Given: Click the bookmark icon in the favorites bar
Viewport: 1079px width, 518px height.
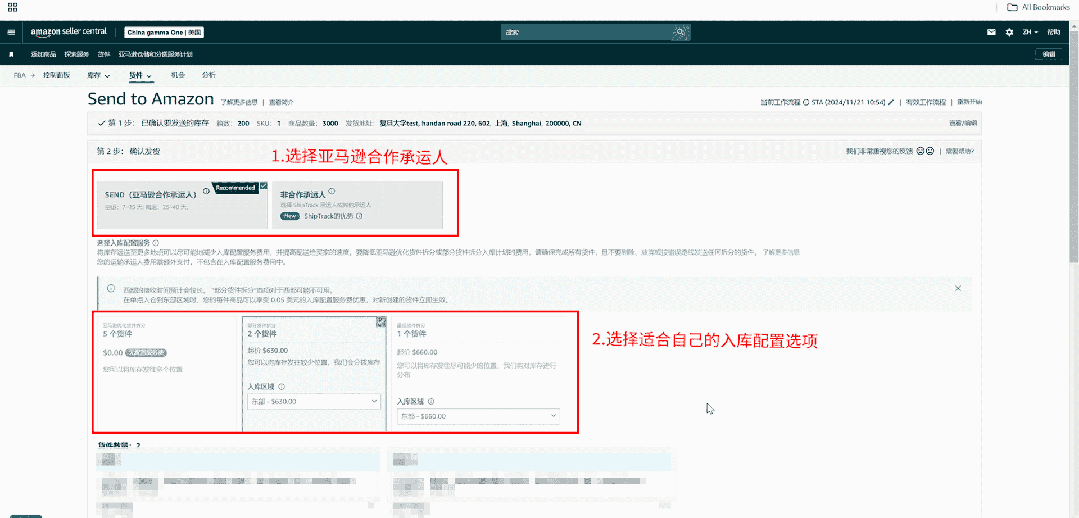Looking at the screenshot, I should 11,54.
